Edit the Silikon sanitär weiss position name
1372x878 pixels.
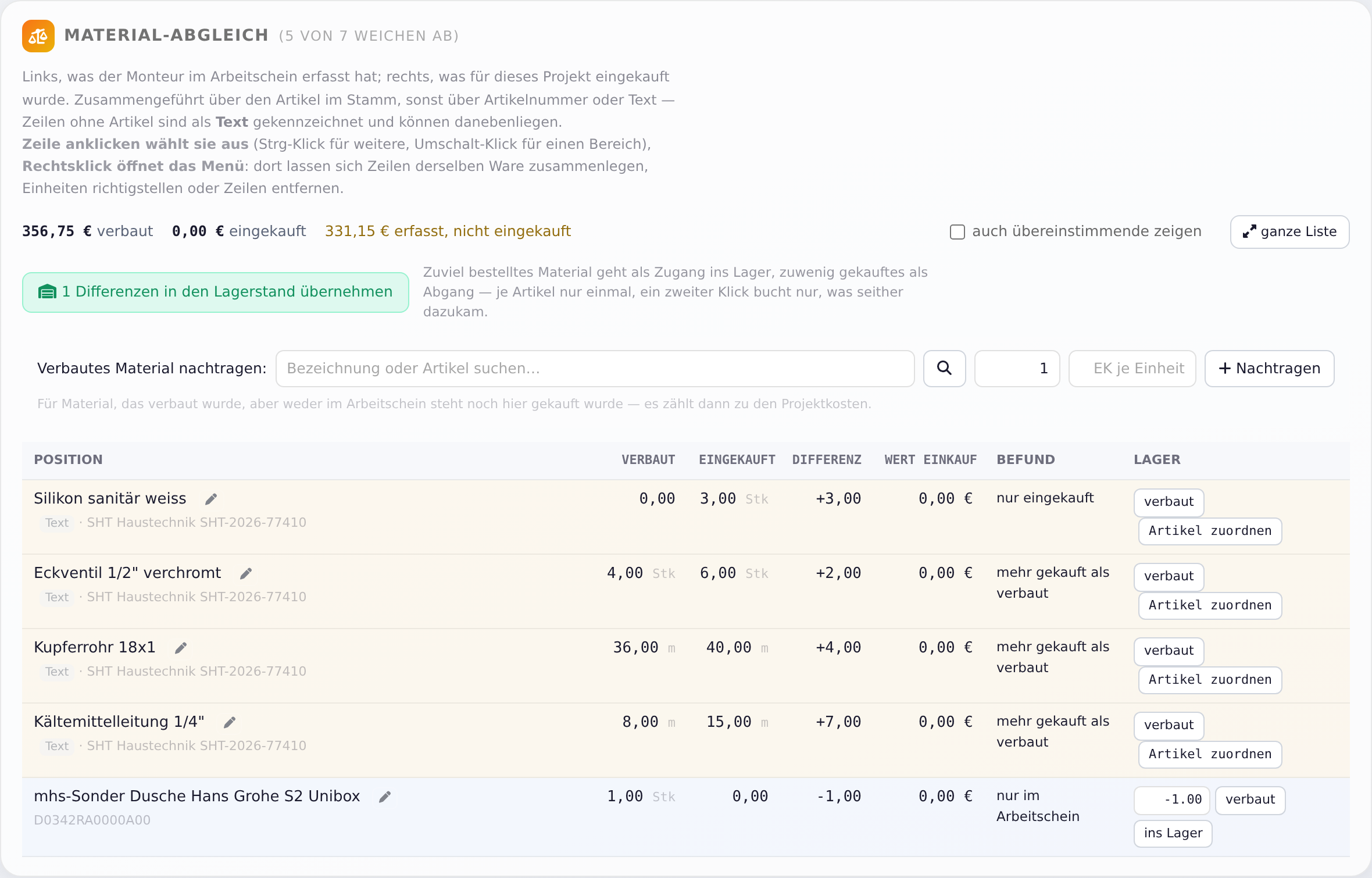(211, 499)
